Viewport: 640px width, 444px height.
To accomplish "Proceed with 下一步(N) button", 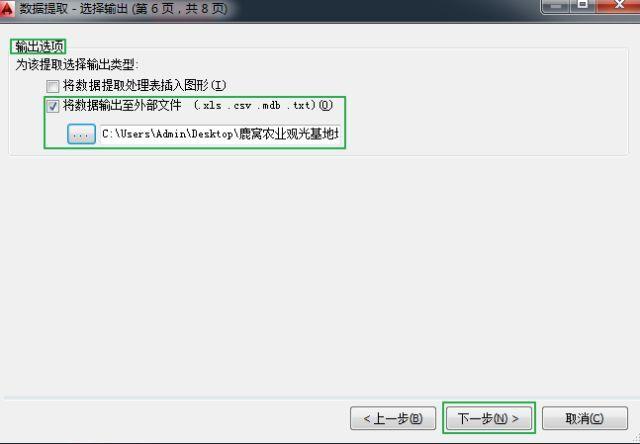I will pos(489,418).
